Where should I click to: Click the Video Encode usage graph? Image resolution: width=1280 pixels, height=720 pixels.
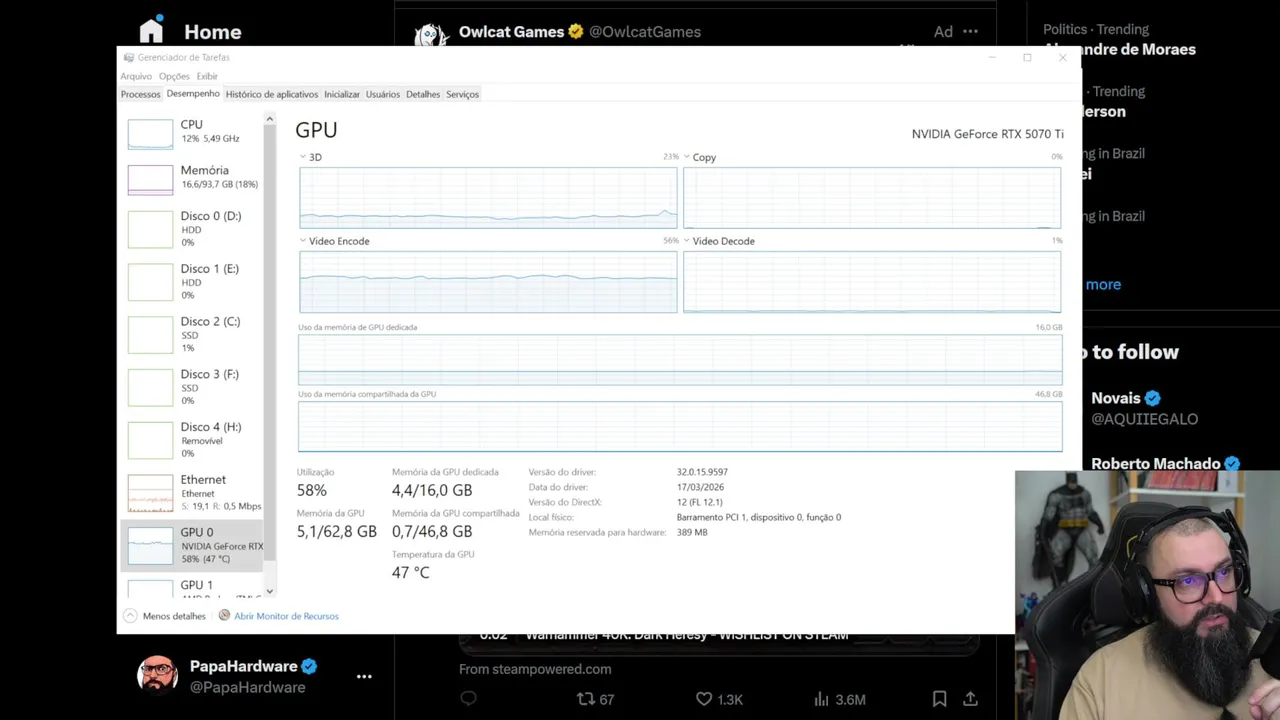[488, 282]
